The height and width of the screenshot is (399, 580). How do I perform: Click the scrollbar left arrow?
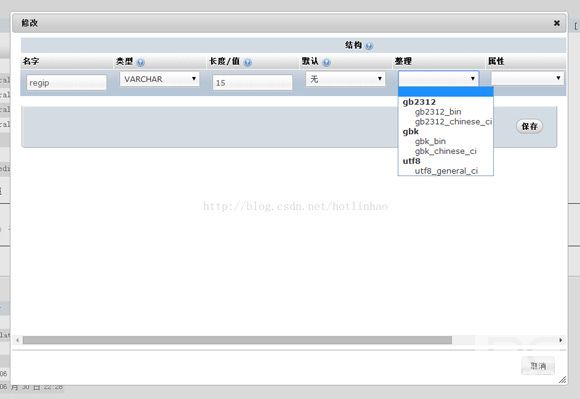17,340
